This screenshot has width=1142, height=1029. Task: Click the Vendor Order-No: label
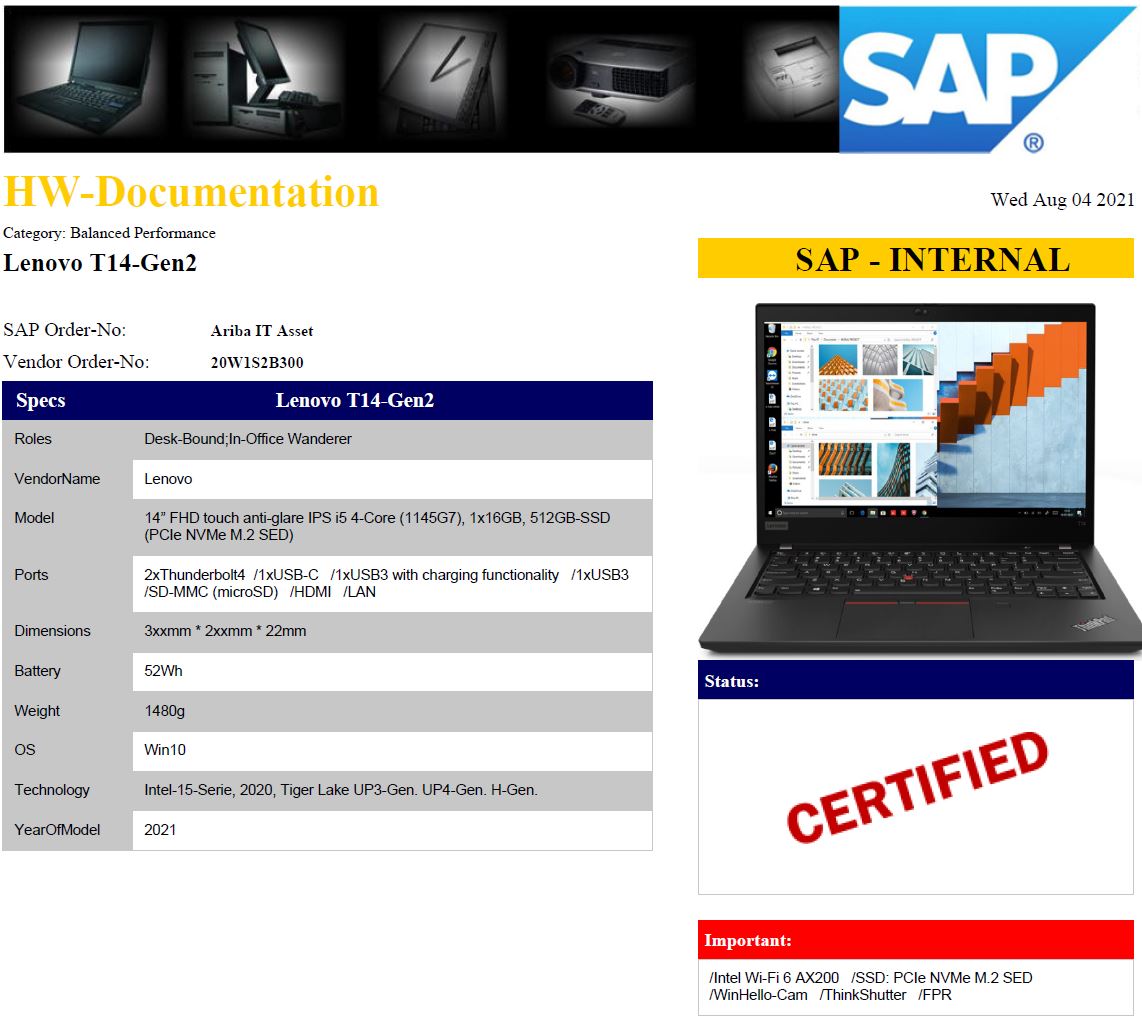pos(76,362)
